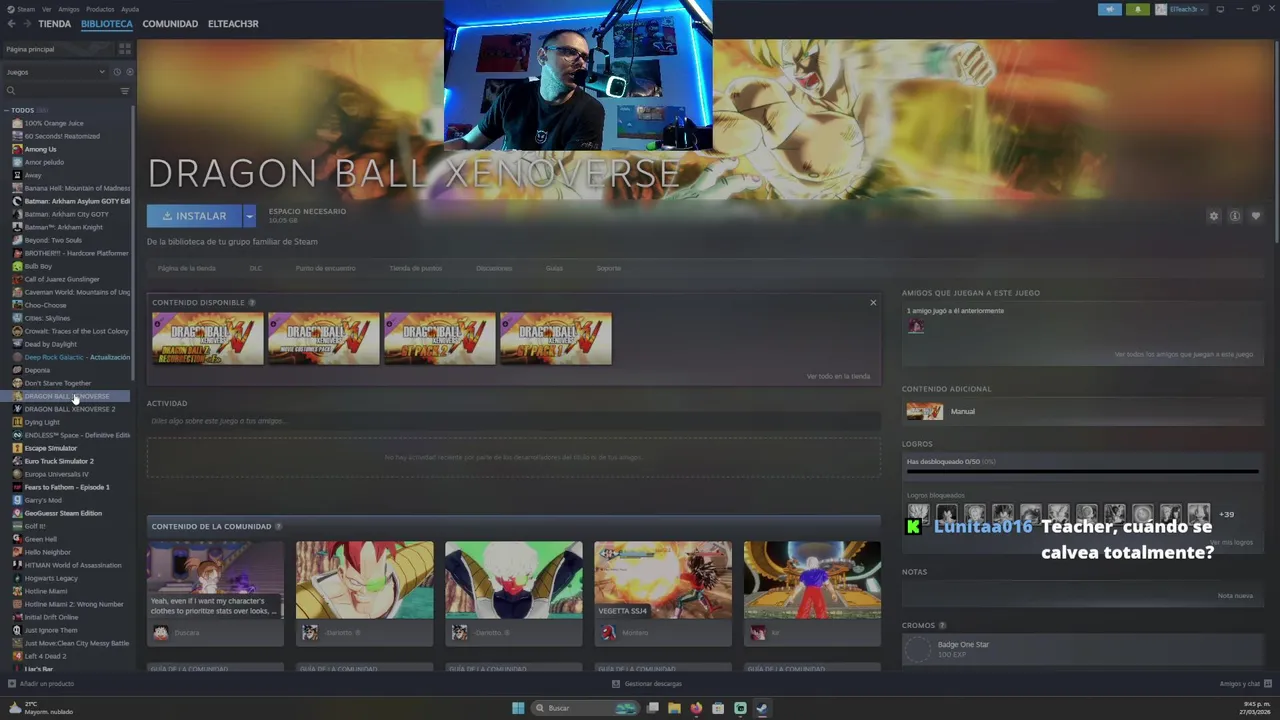The image size is (1280, 720).
Task: Open the recent activity clock filter
Action: pos(117,72)
